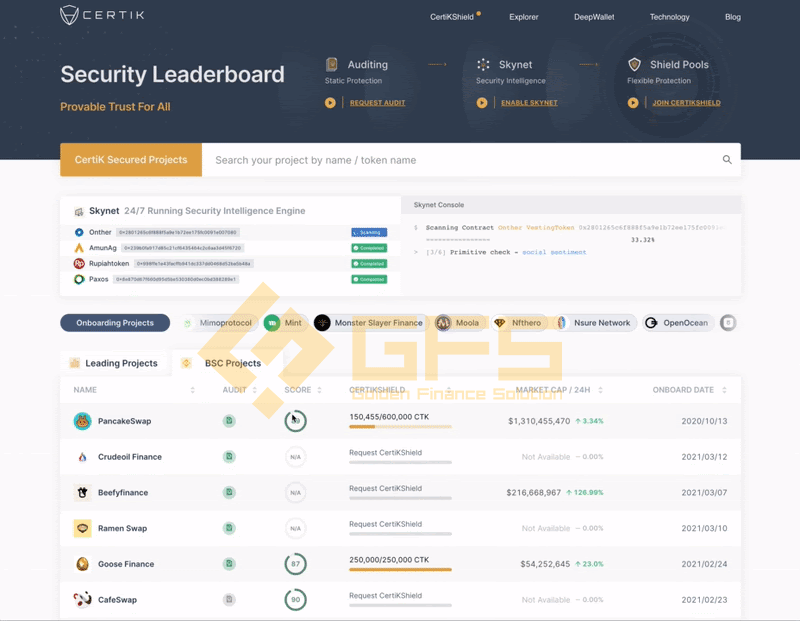Click the Join CertiKShield link
Screen dimensions: 800x621
pyautogui.click(x=686, y=103)
